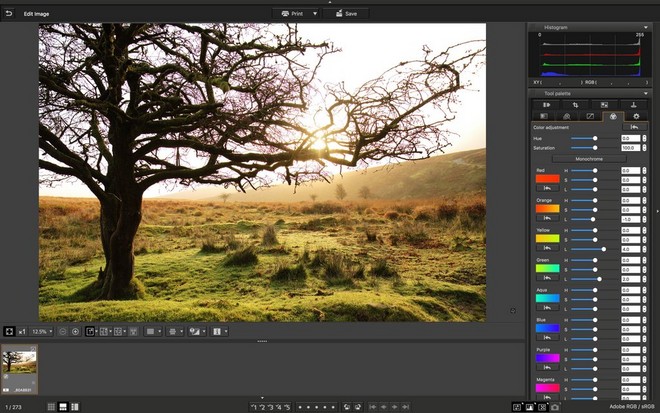This screenshot has width=660, height=413.
Task: Select the color adjustment tool tab
Action: coord(613,116)
